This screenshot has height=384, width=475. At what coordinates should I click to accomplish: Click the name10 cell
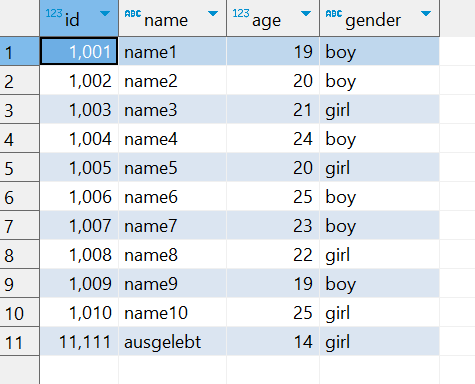click(x=172, y=313)
